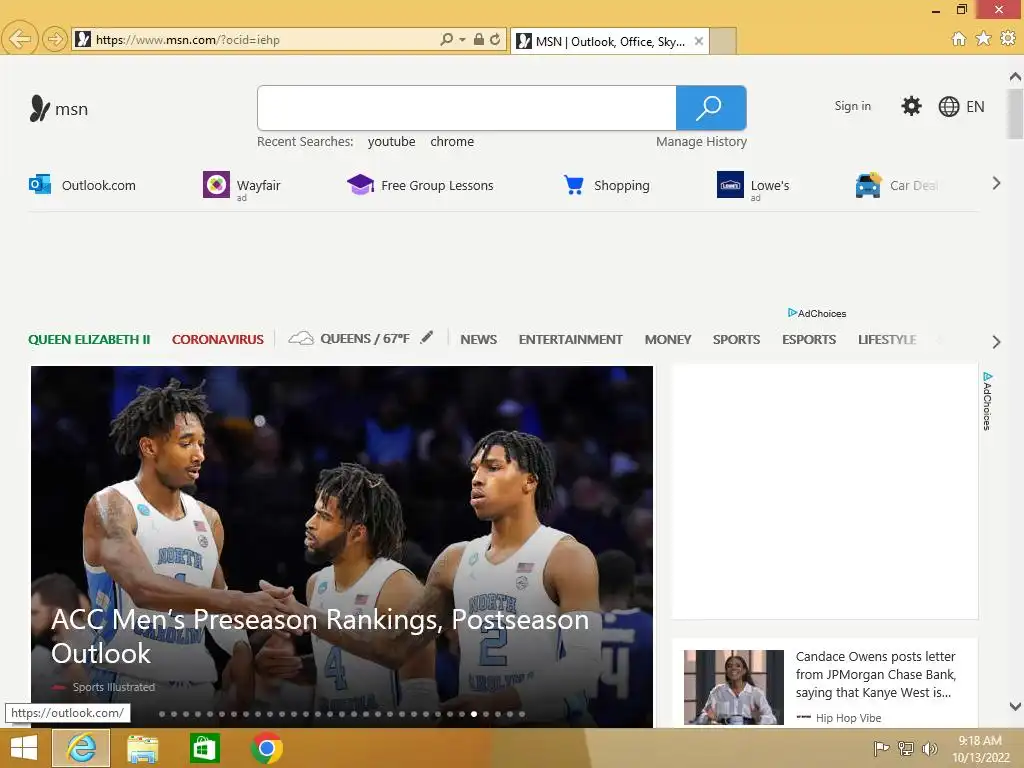Close the MSN browser tab
This screenshot has width=1024, height=768.
pos(698,41)
